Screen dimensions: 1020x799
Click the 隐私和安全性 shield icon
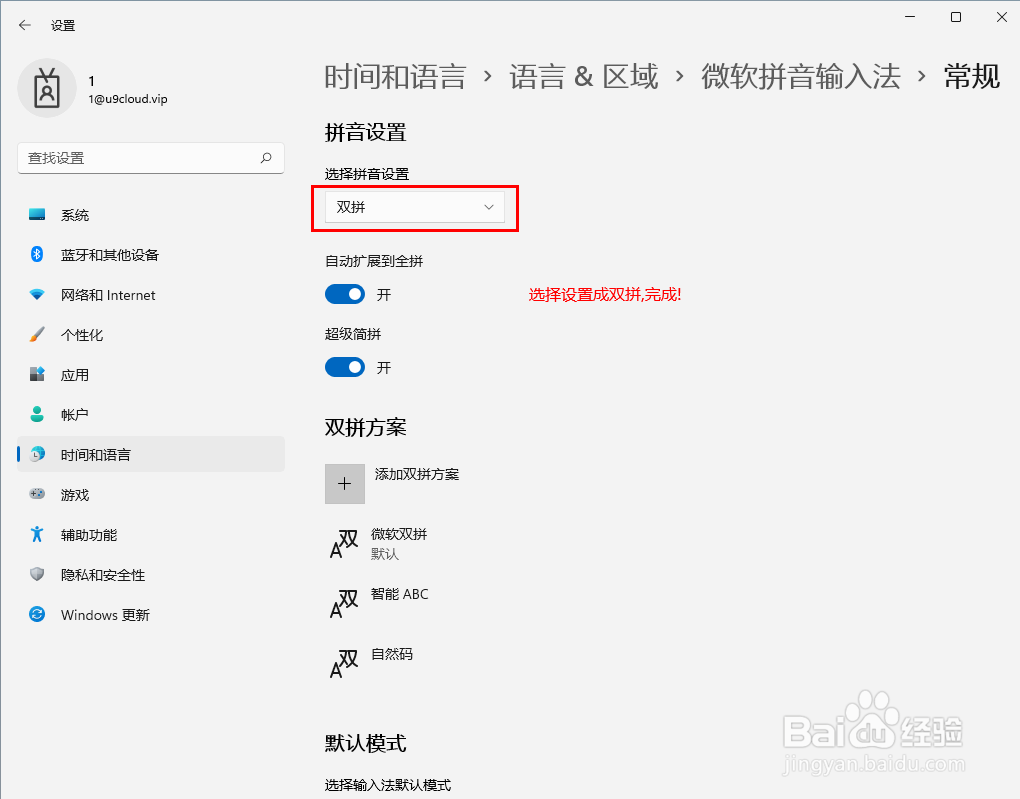click(x=37, y=574)
